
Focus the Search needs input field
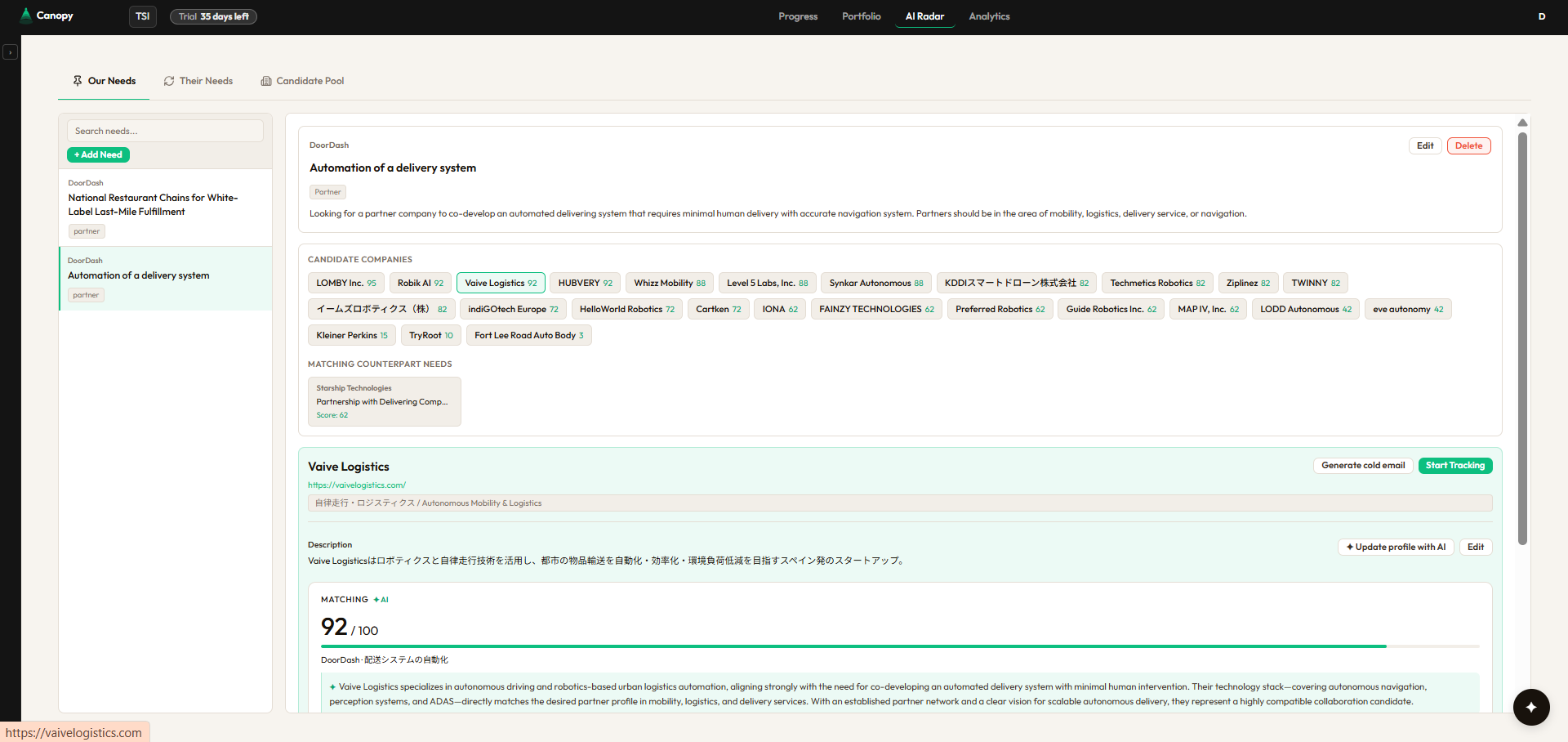coord(165,131)
